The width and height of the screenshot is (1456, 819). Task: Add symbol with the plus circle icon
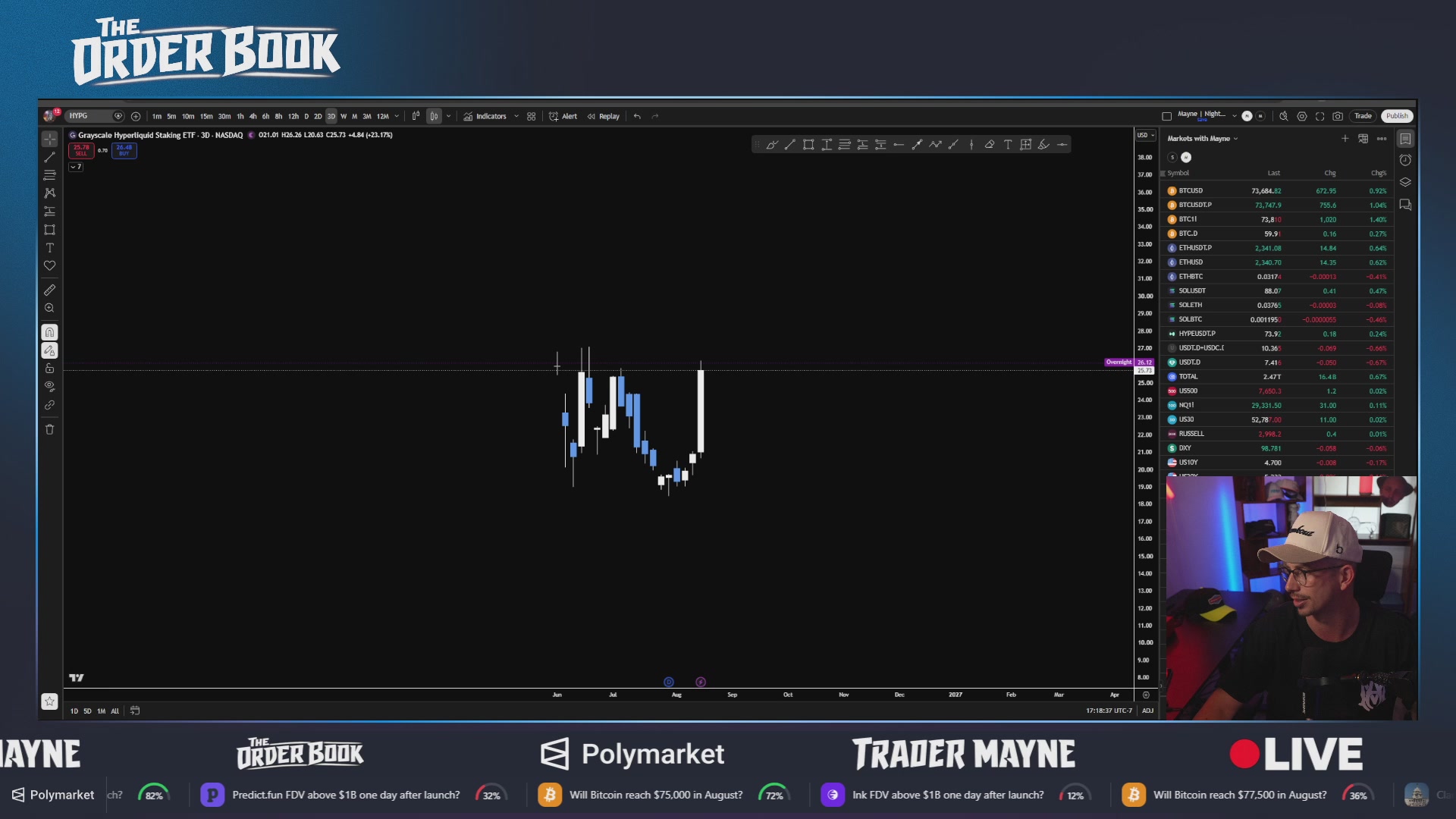[x=136, y=116]
